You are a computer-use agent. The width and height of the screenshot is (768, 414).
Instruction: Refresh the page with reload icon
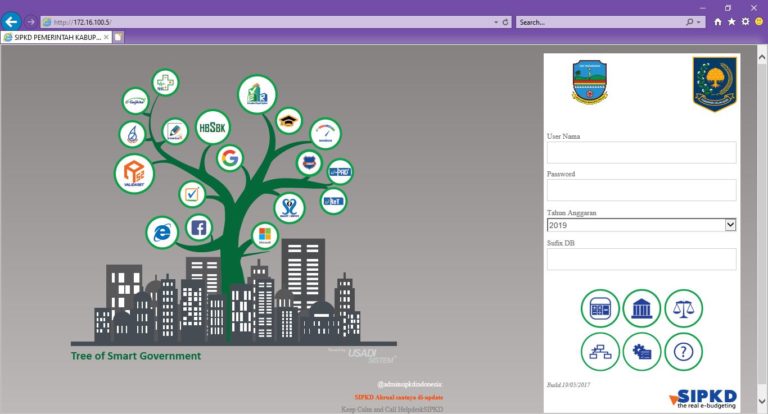click(505, 22)
